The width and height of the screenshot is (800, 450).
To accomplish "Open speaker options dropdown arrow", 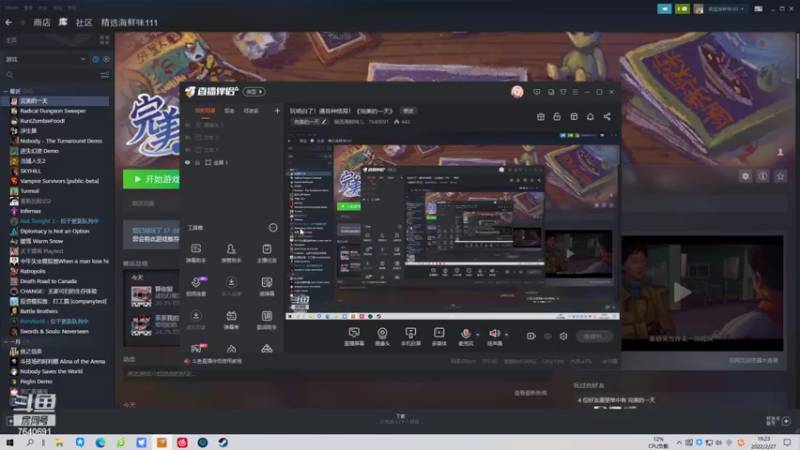I will [506, 335].
